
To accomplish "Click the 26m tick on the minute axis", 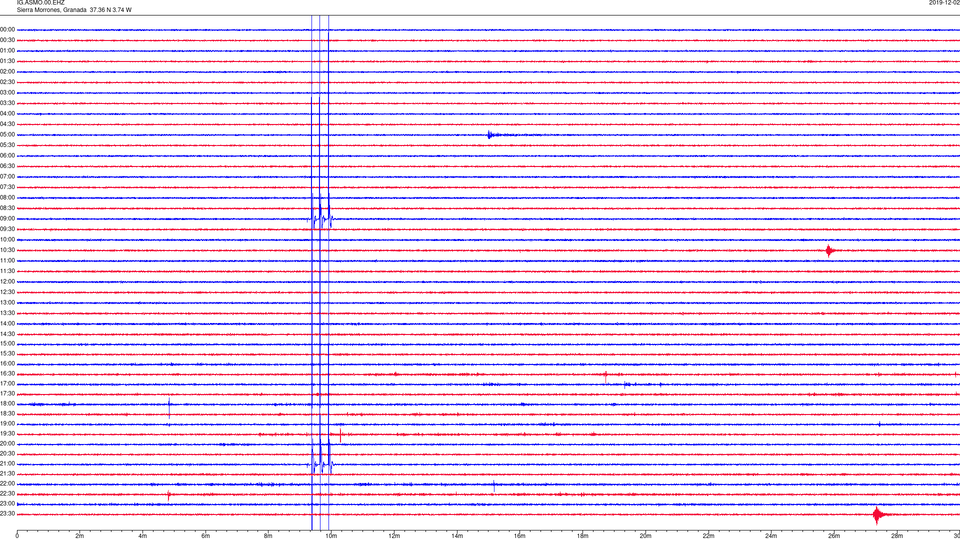I will pyautogui.click(x=834, y=536).
